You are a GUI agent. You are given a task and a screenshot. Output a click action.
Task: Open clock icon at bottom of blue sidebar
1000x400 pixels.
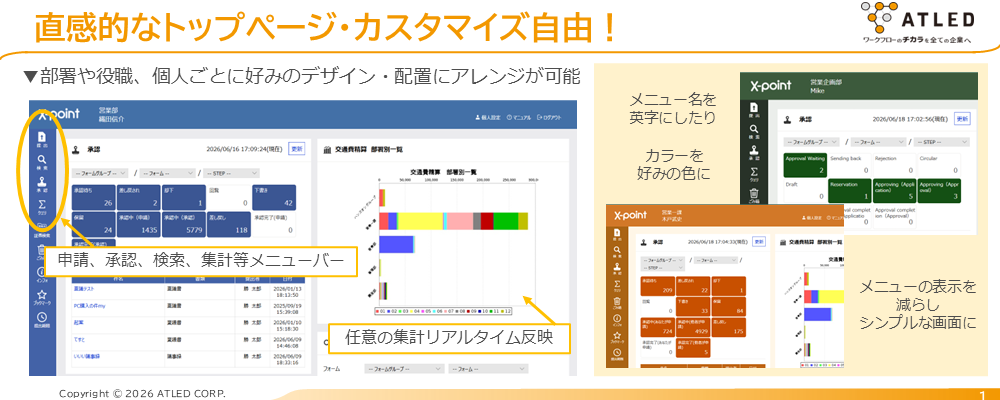point(42,319)
